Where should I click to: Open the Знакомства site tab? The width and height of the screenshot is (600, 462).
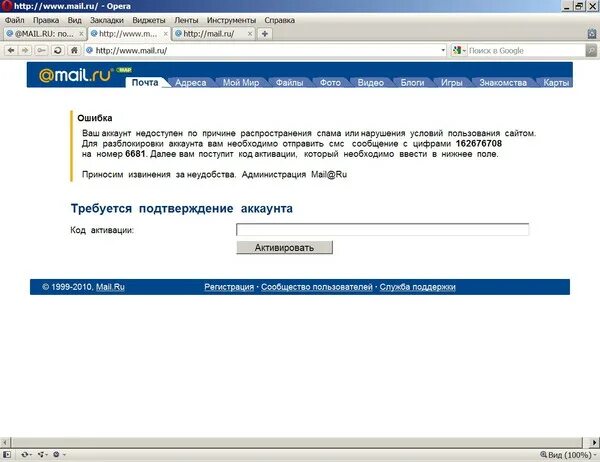pos(503,82)
